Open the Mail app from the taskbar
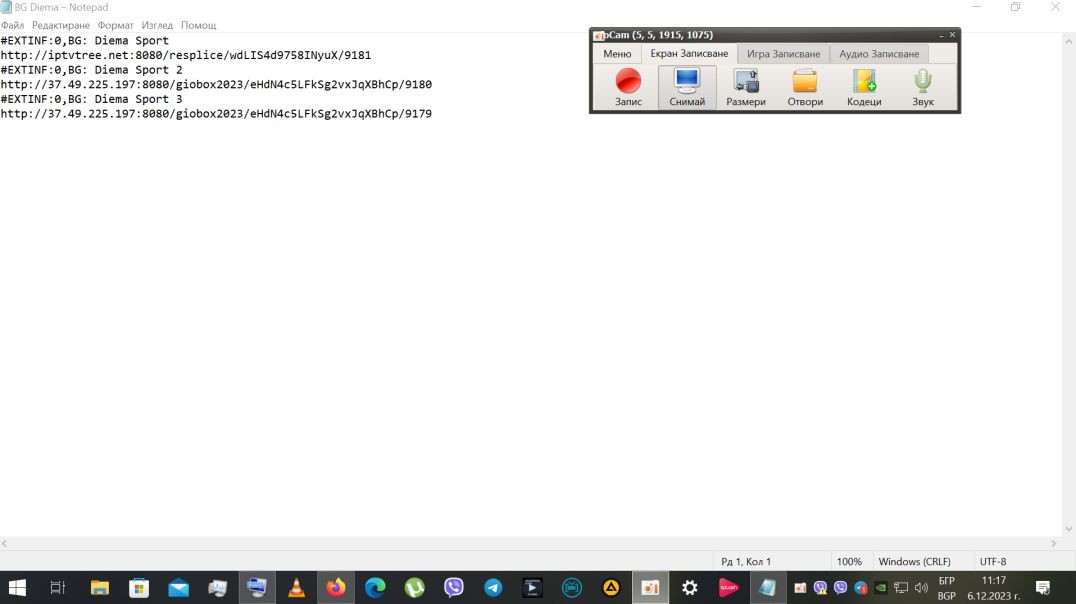Image resolution: width=1076 pixels, height=604 pixels. click(178, 588)
